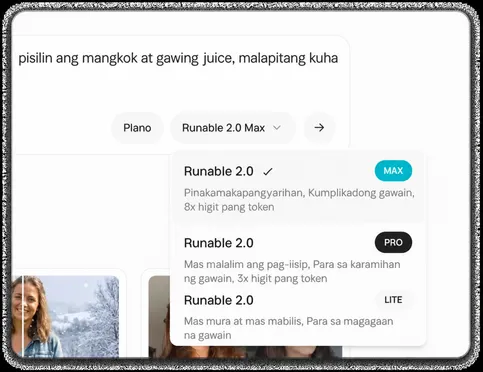The image size is (483, 372).
Task: Click the text 'ng gawain, 3x higit pang token'
Action: tap(256, 279)
